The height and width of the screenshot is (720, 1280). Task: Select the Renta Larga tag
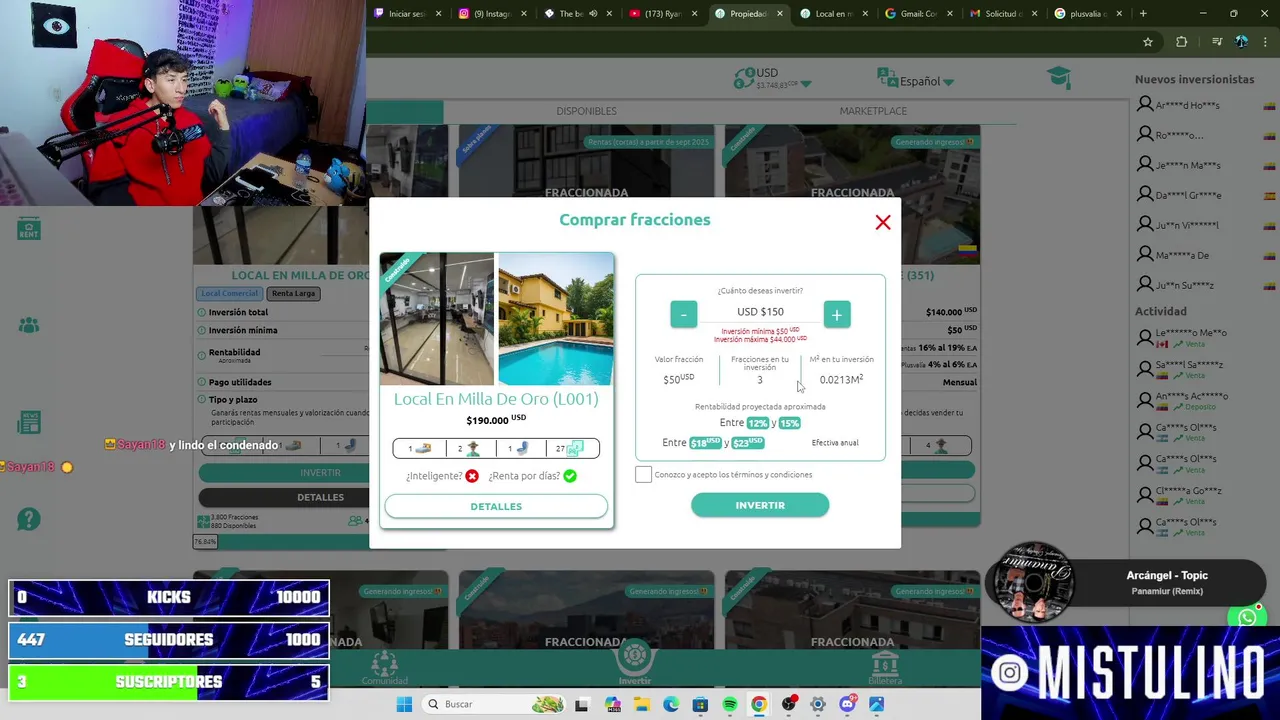point(294,293)
